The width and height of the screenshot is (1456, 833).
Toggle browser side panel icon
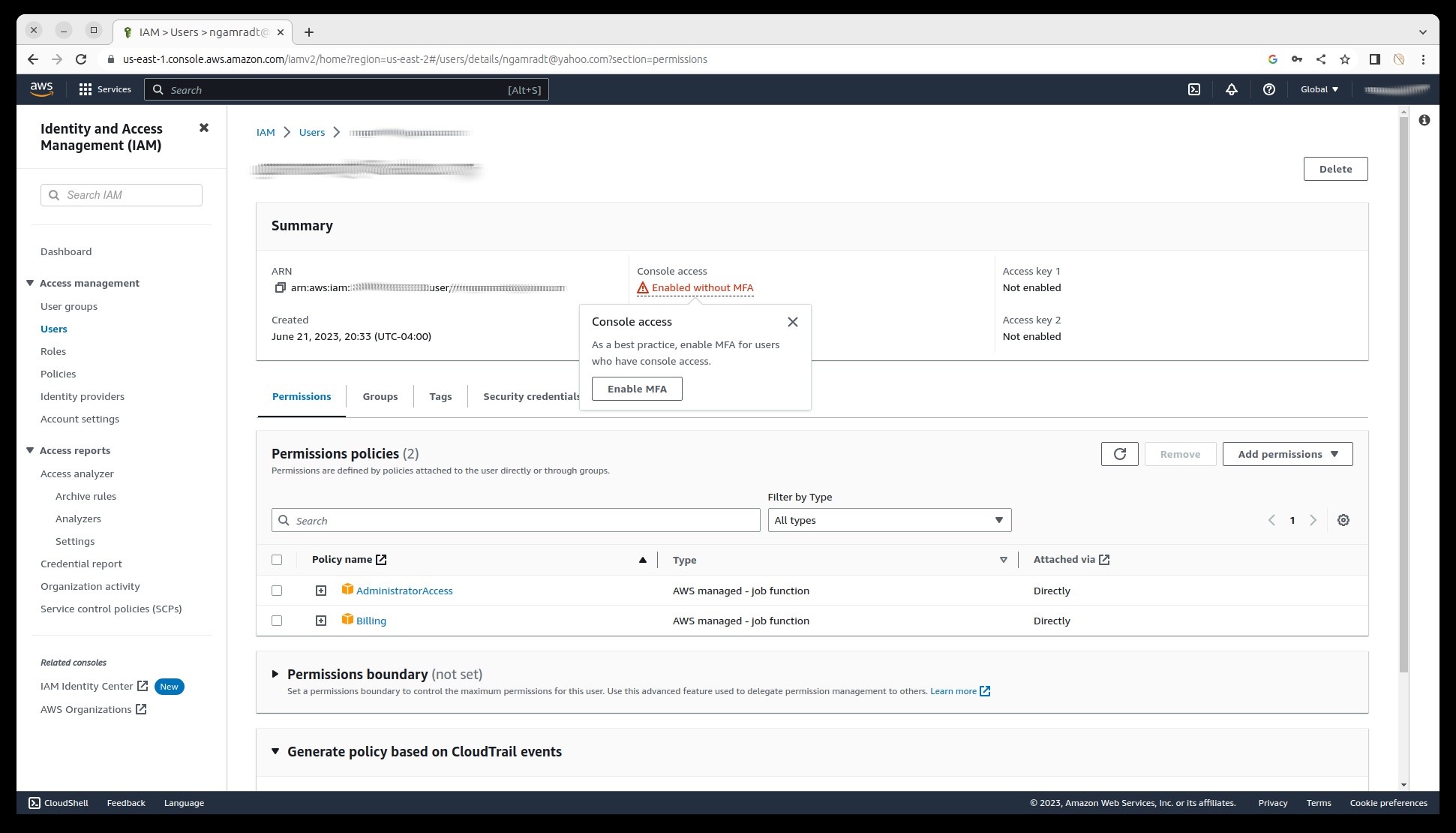tap(1375, 59)
